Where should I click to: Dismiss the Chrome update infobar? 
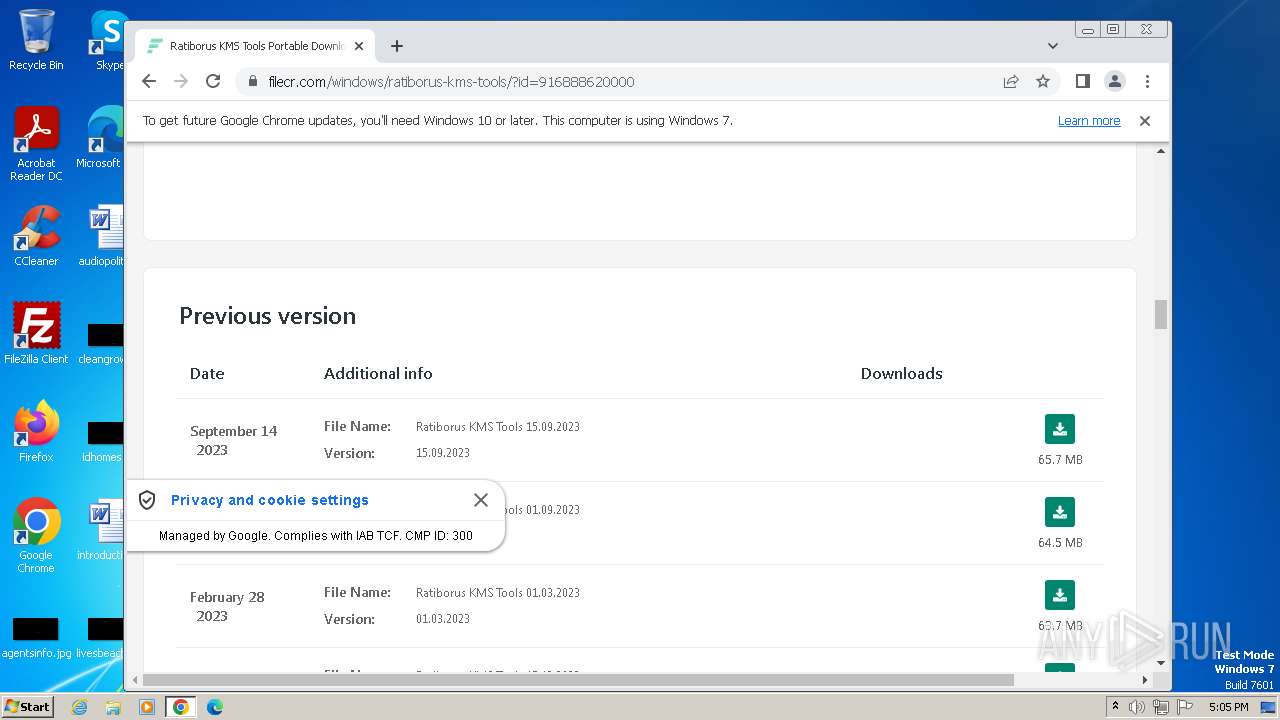tap(1145, 121)
